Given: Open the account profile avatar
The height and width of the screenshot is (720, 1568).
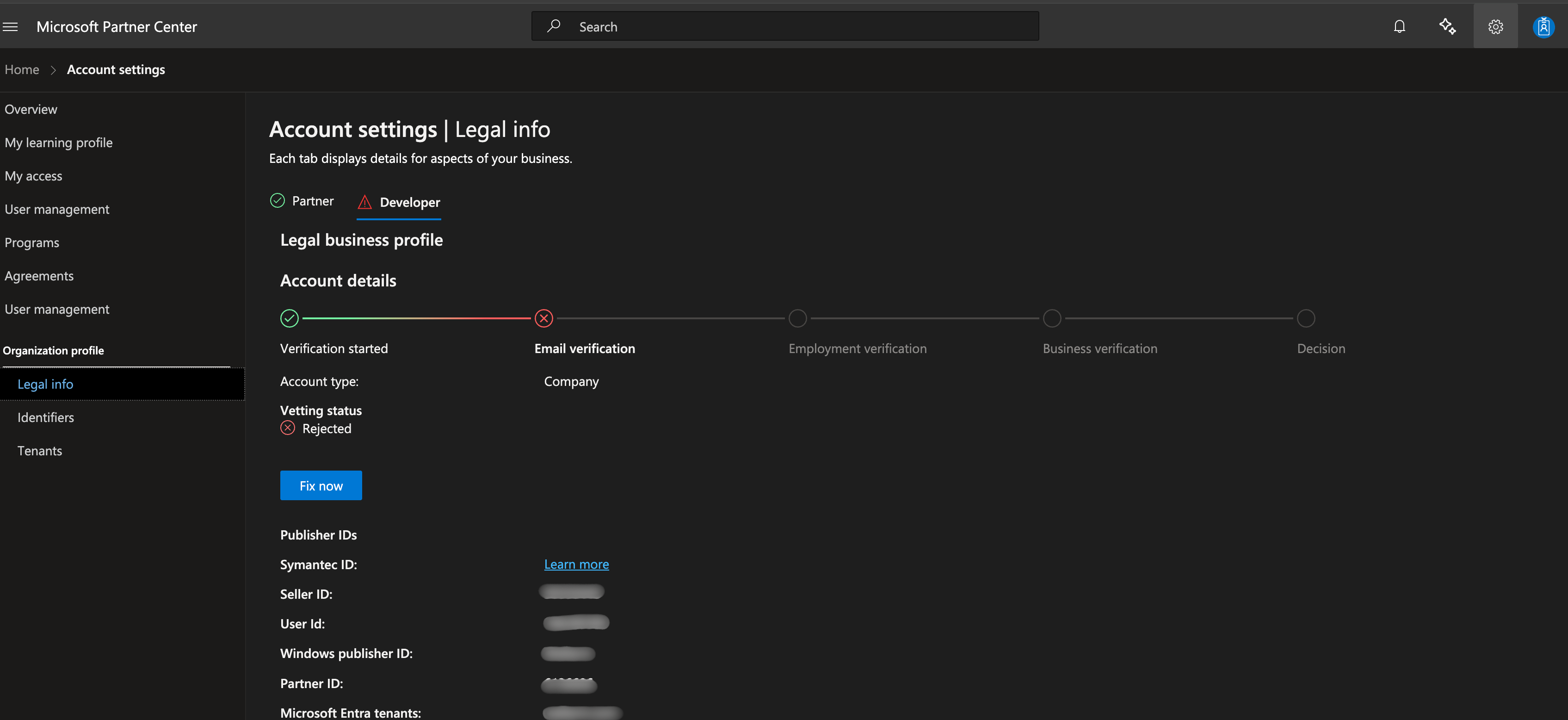Looking at the screenshot, I should tap(1543, 27).
